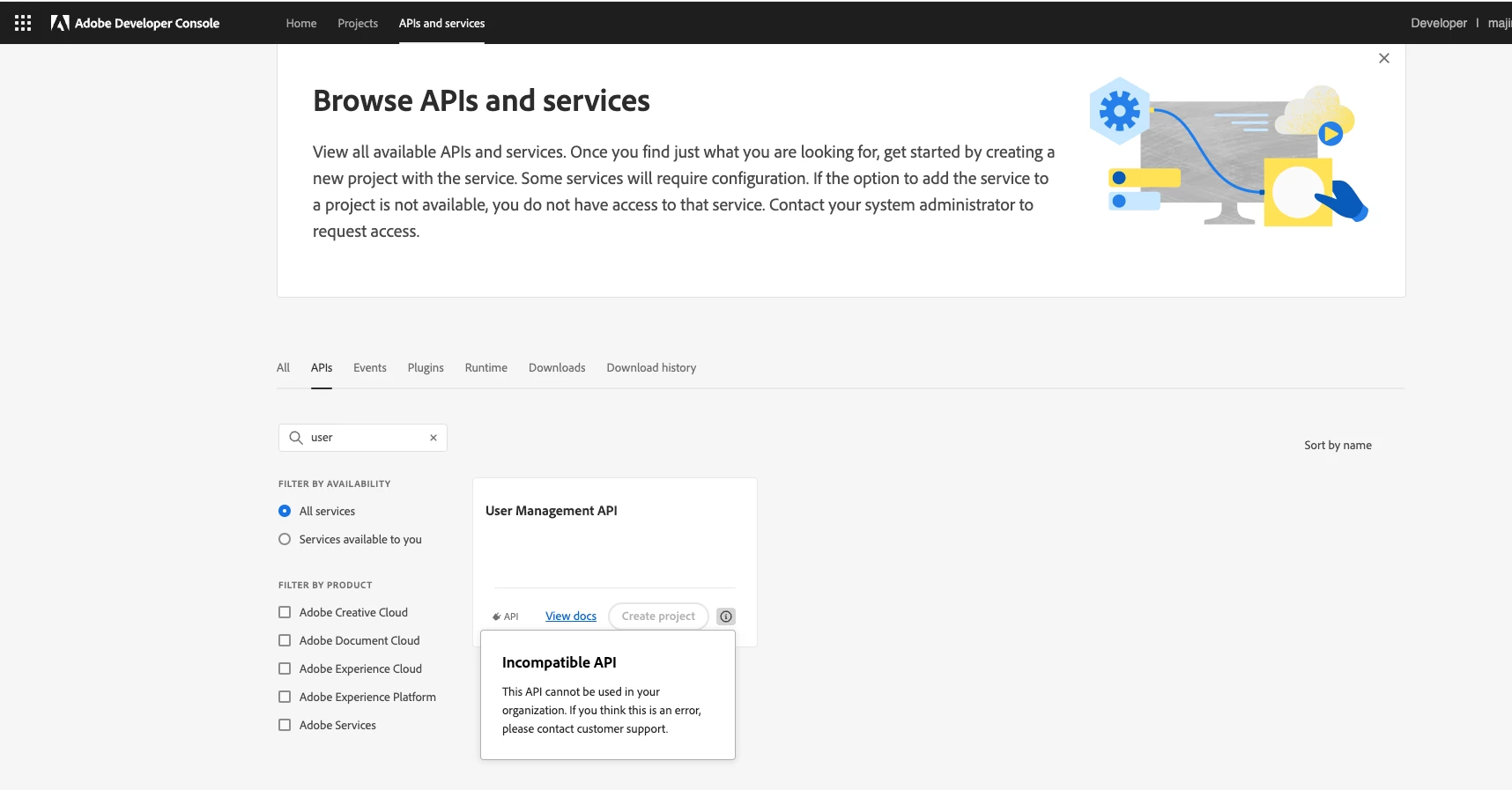Clear the user search text
Viewport: 1512px width, 790px height.
434,438
